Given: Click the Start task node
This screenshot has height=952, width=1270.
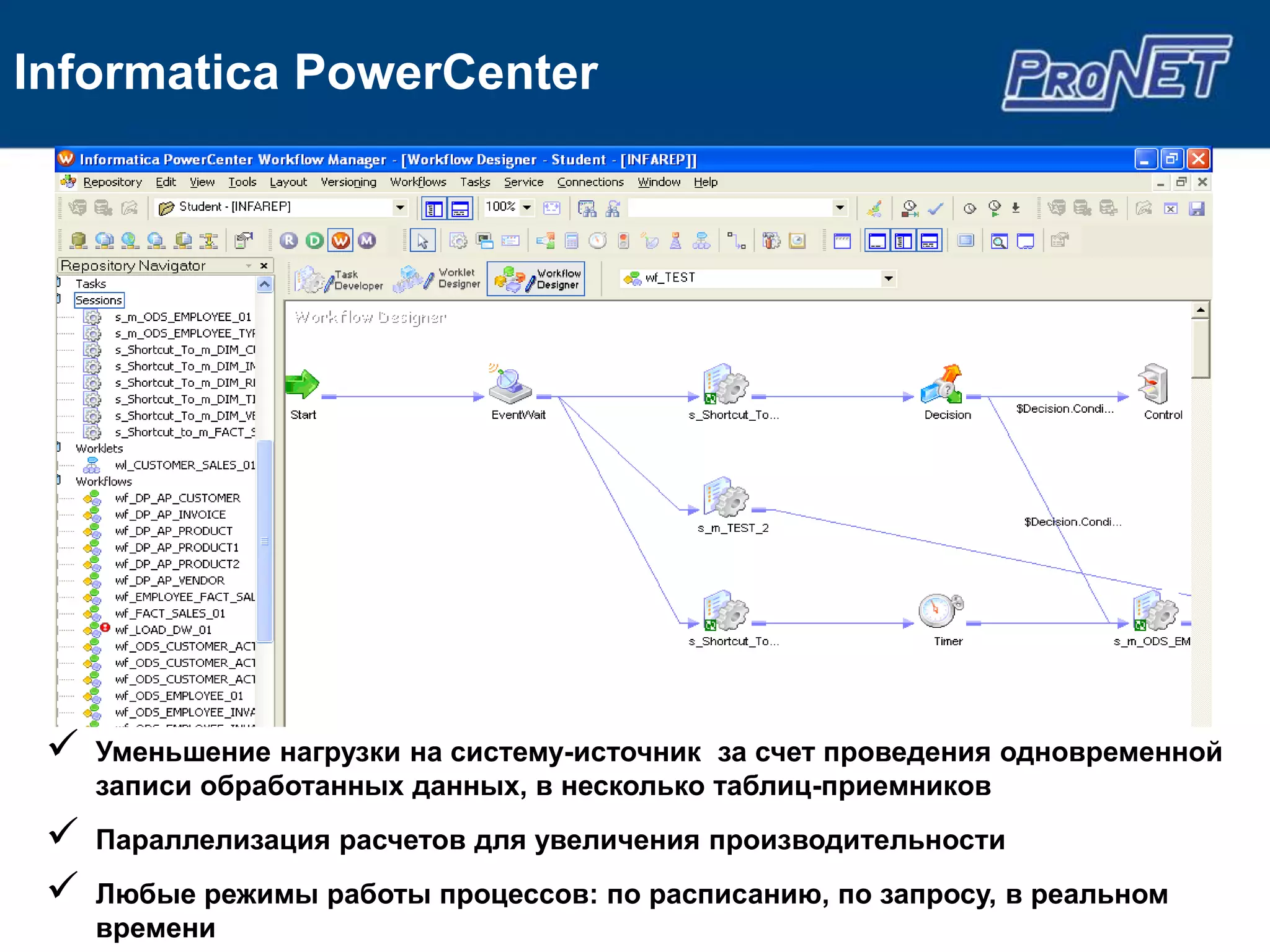Looking at the screenshot, I should click(302, 385).
